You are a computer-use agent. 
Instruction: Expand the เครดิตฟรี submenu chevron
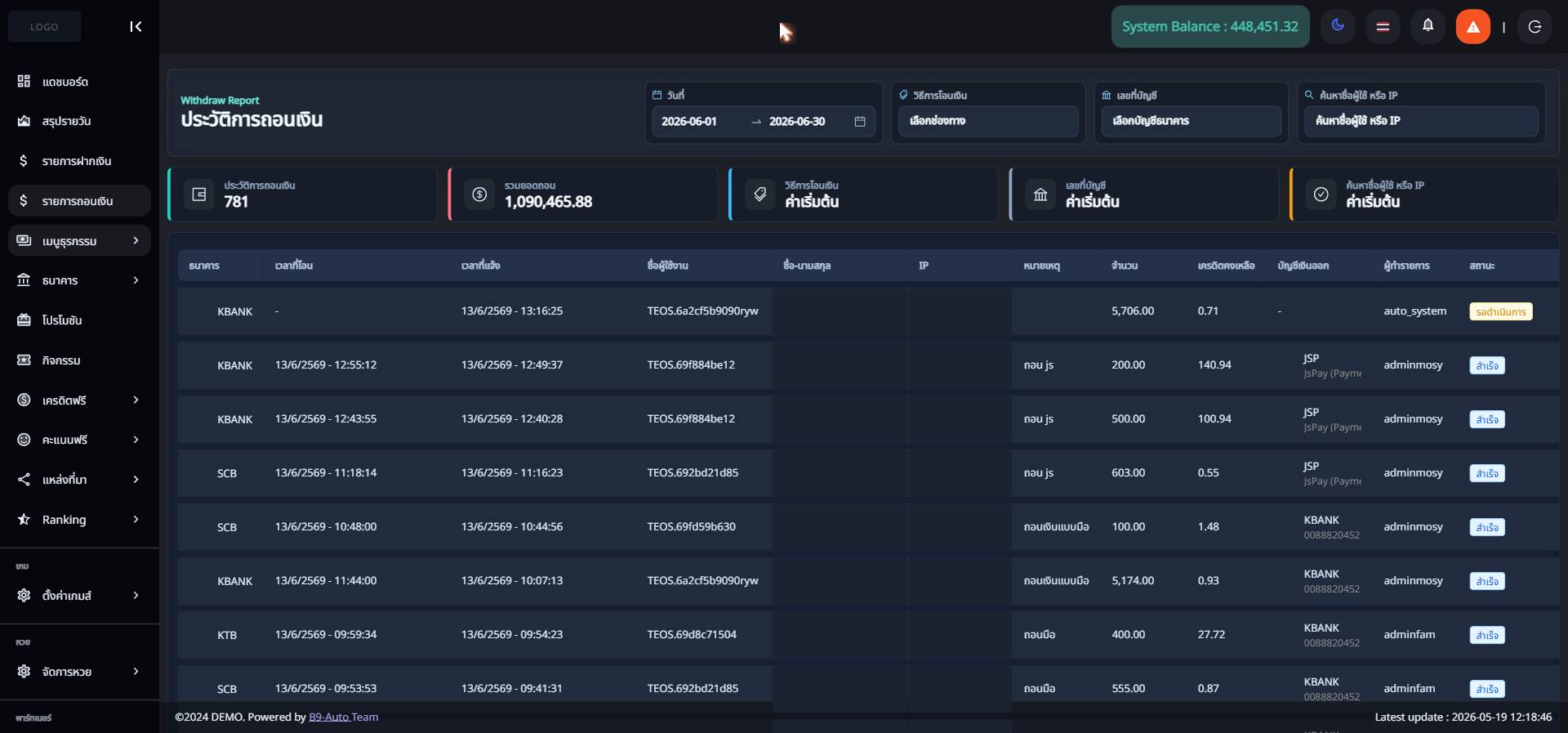[136, 400]
